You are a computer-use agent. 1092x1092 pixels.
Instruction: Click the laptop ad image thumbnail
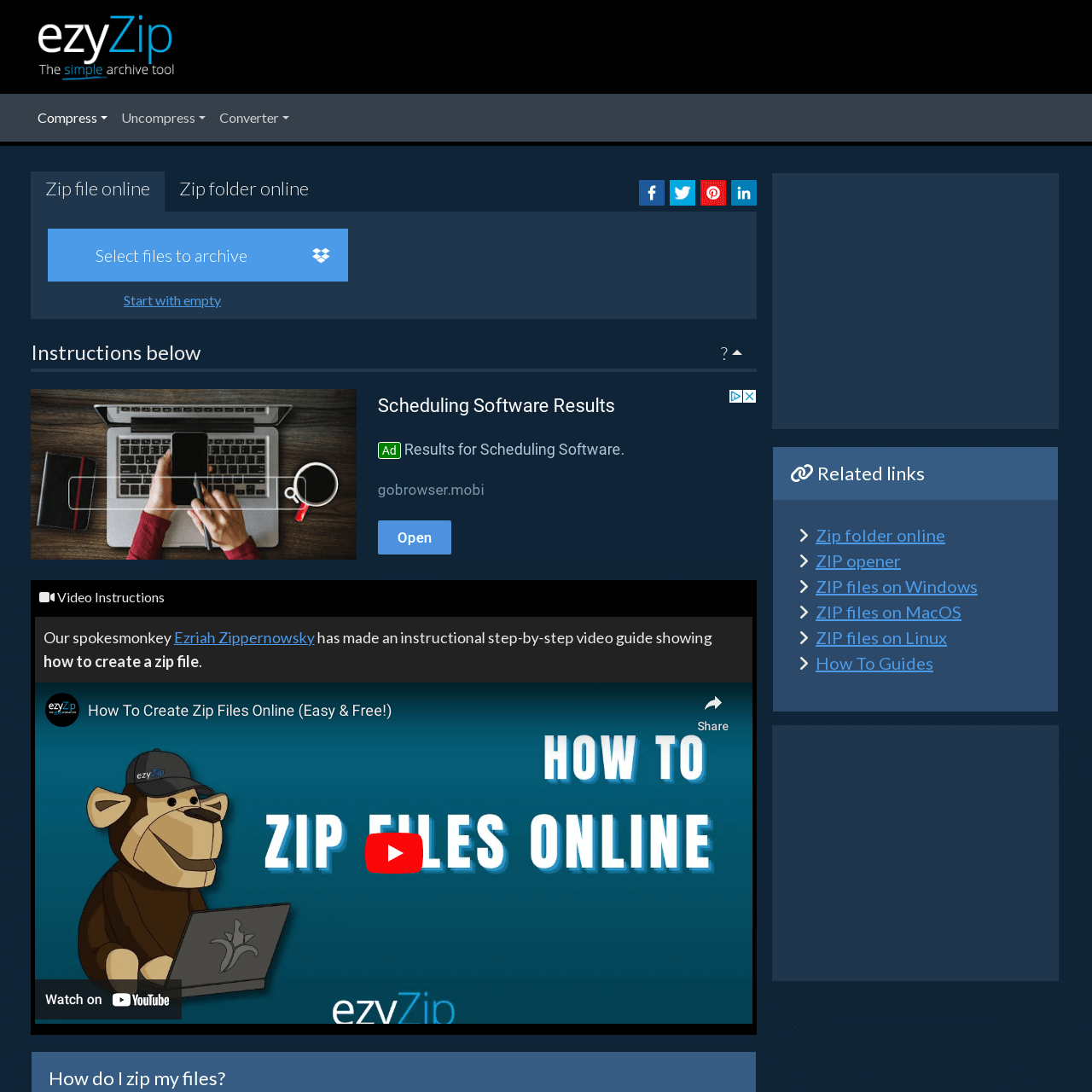point(194,474)
